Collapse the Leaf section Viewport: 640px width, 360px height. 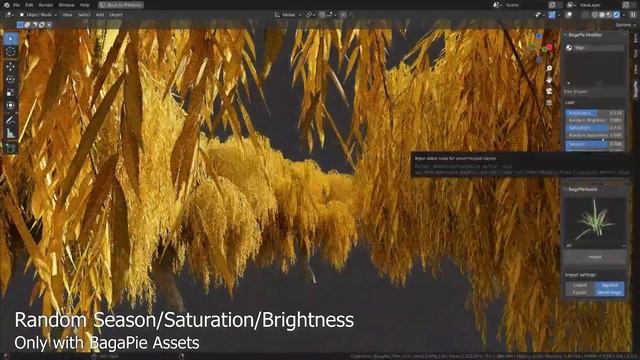pos(570,102)
